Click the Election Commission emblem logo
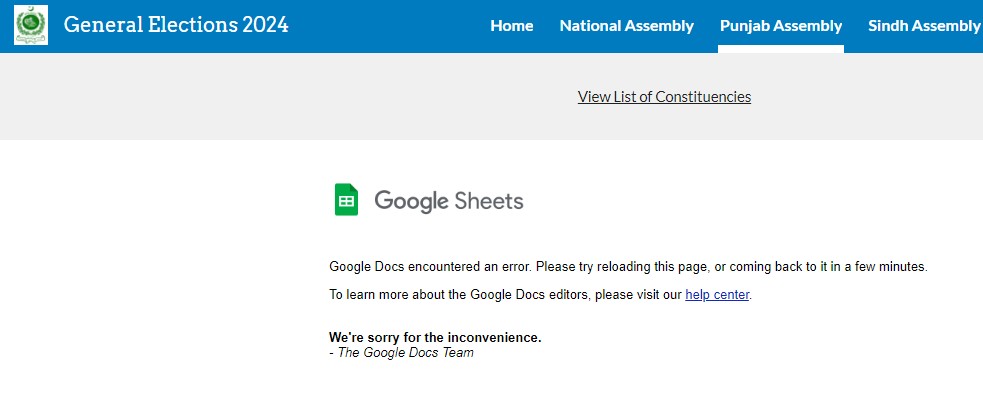The height and width of the screenshot is (418, 983). point(31,25)
